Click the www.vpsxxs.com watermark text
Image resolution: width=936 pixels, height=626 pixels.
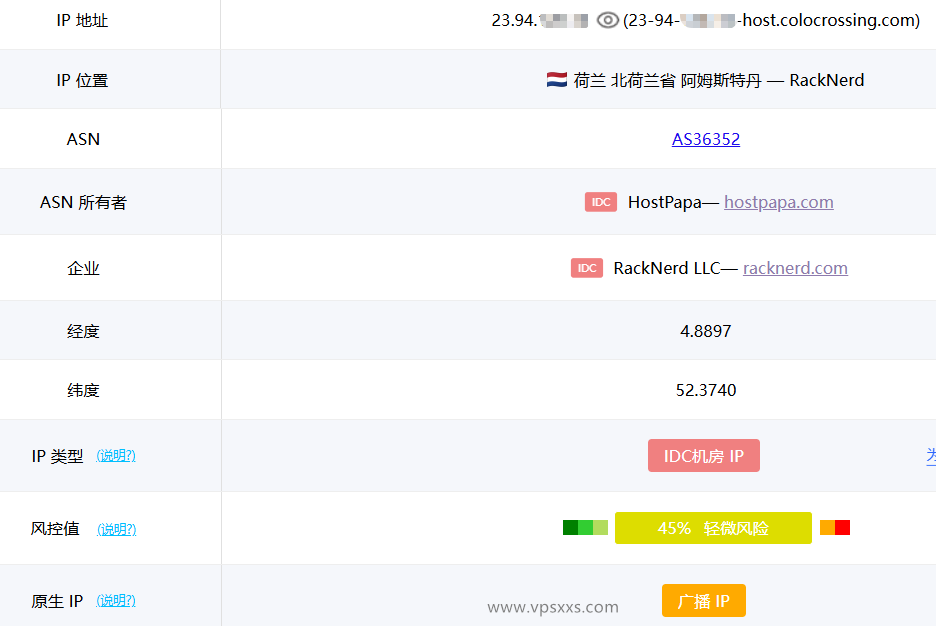pos(553,606)
